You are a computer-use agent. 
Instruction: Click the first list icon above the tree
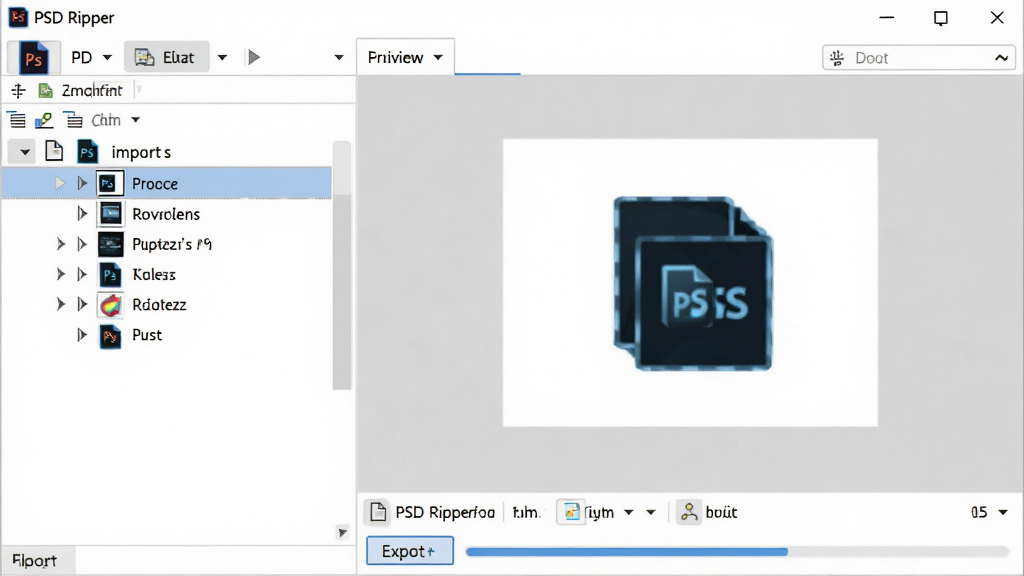16,120
